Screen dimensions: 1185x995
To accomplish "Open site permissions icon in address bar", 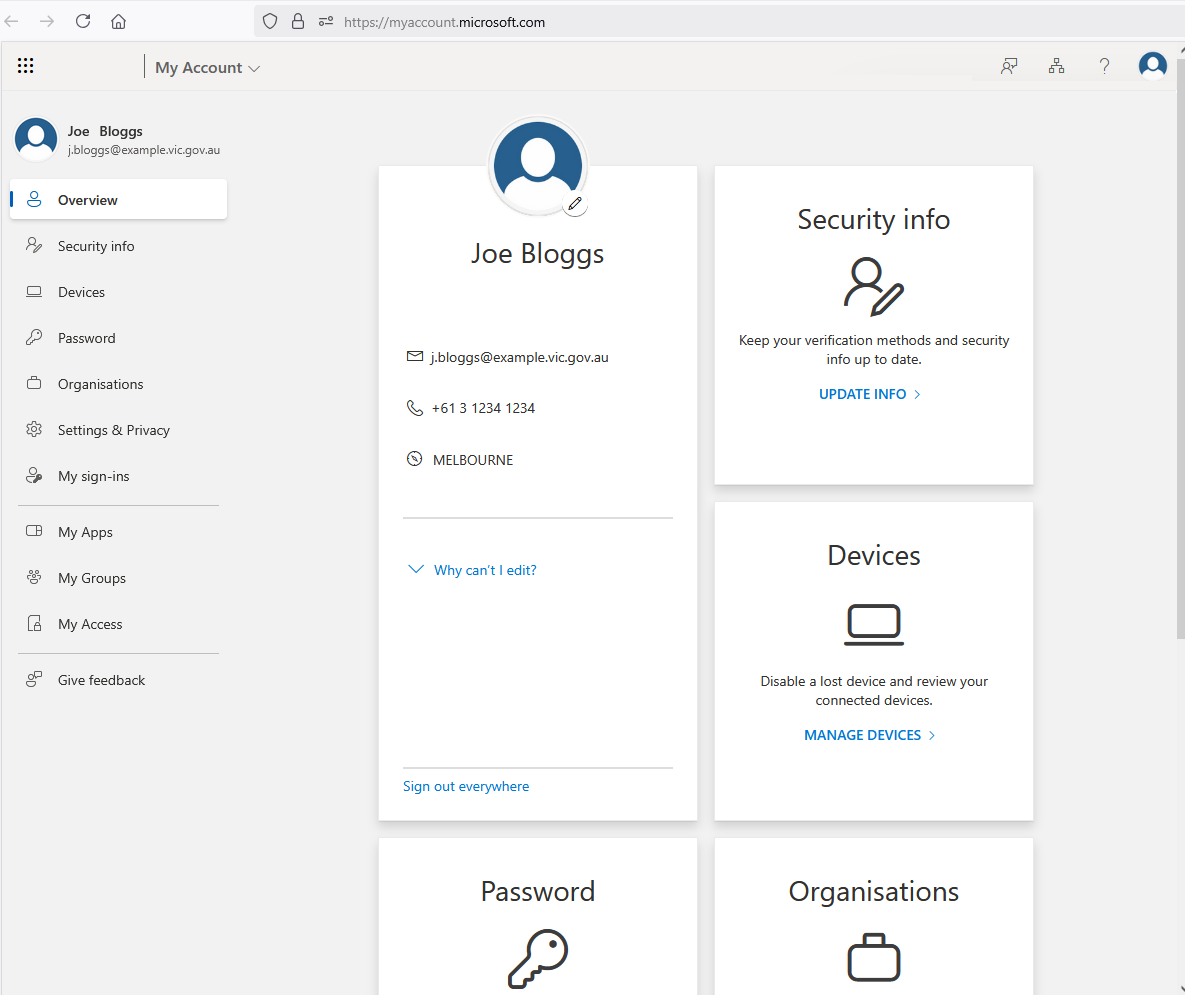I will (x=326, y=21).
